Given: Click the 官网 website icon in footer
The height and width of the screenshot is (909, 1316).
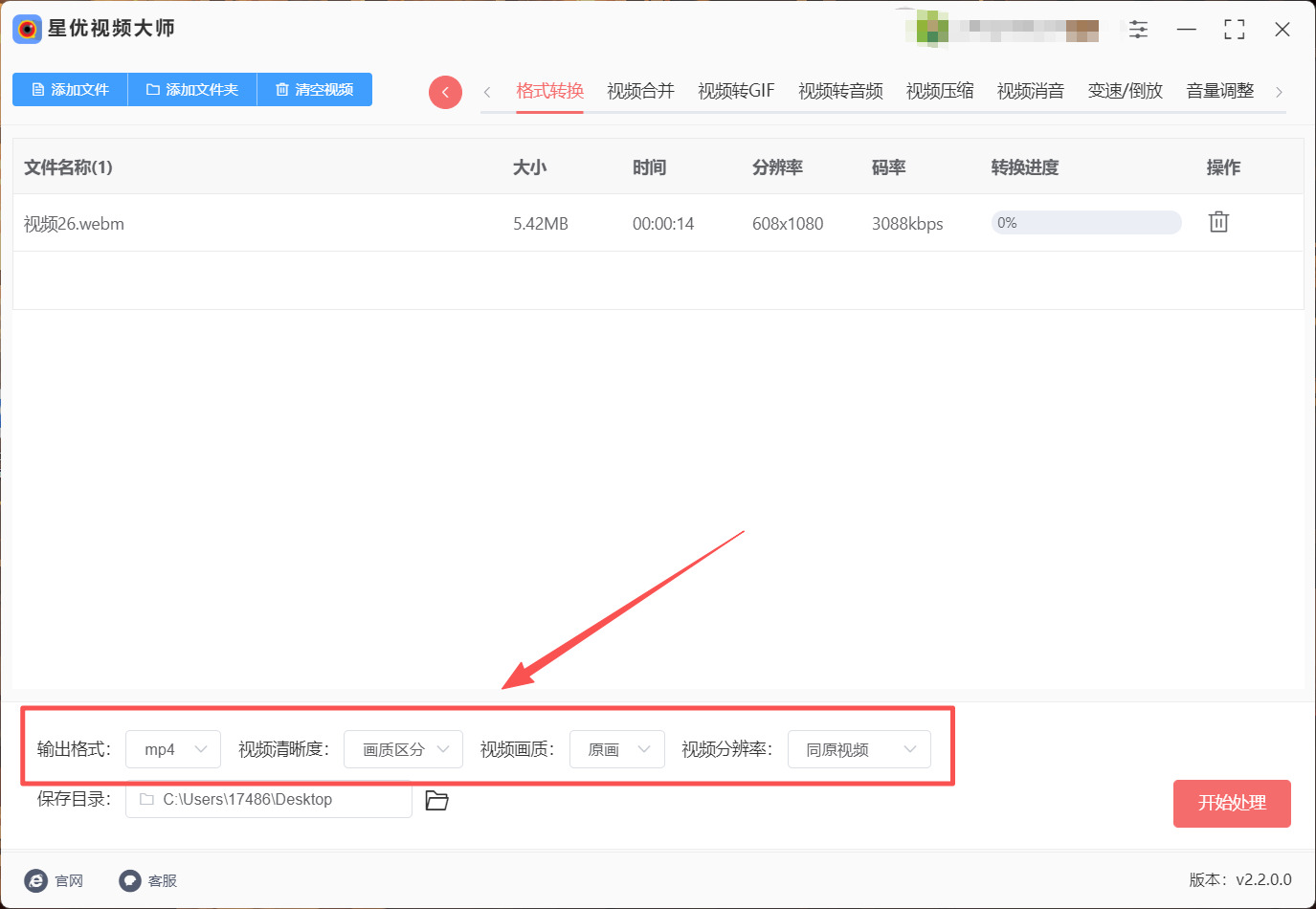Looking at the screenshot, I should tap(36, 880).
